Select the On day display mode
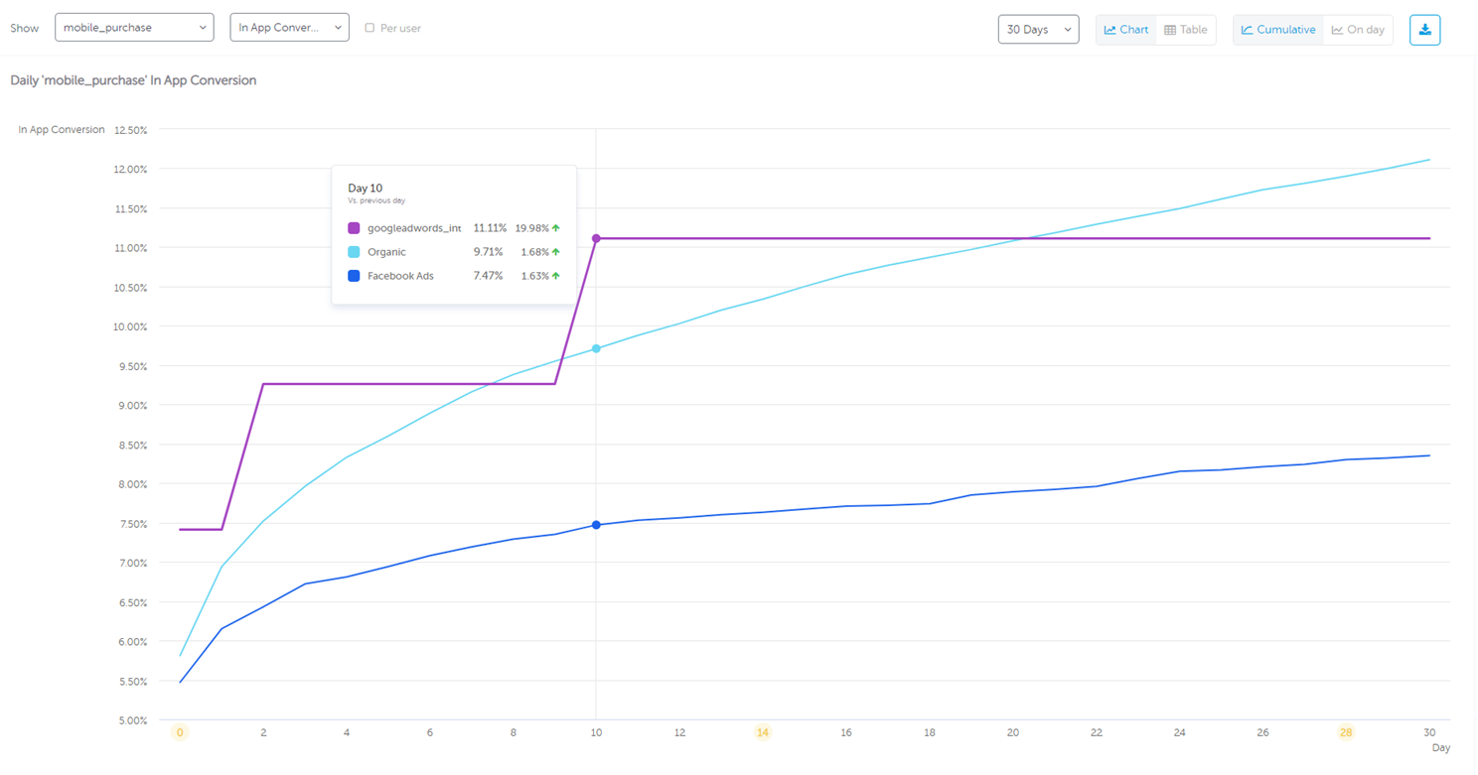The width and height of the screenshot is (1478, 775). click(1358, 30)
